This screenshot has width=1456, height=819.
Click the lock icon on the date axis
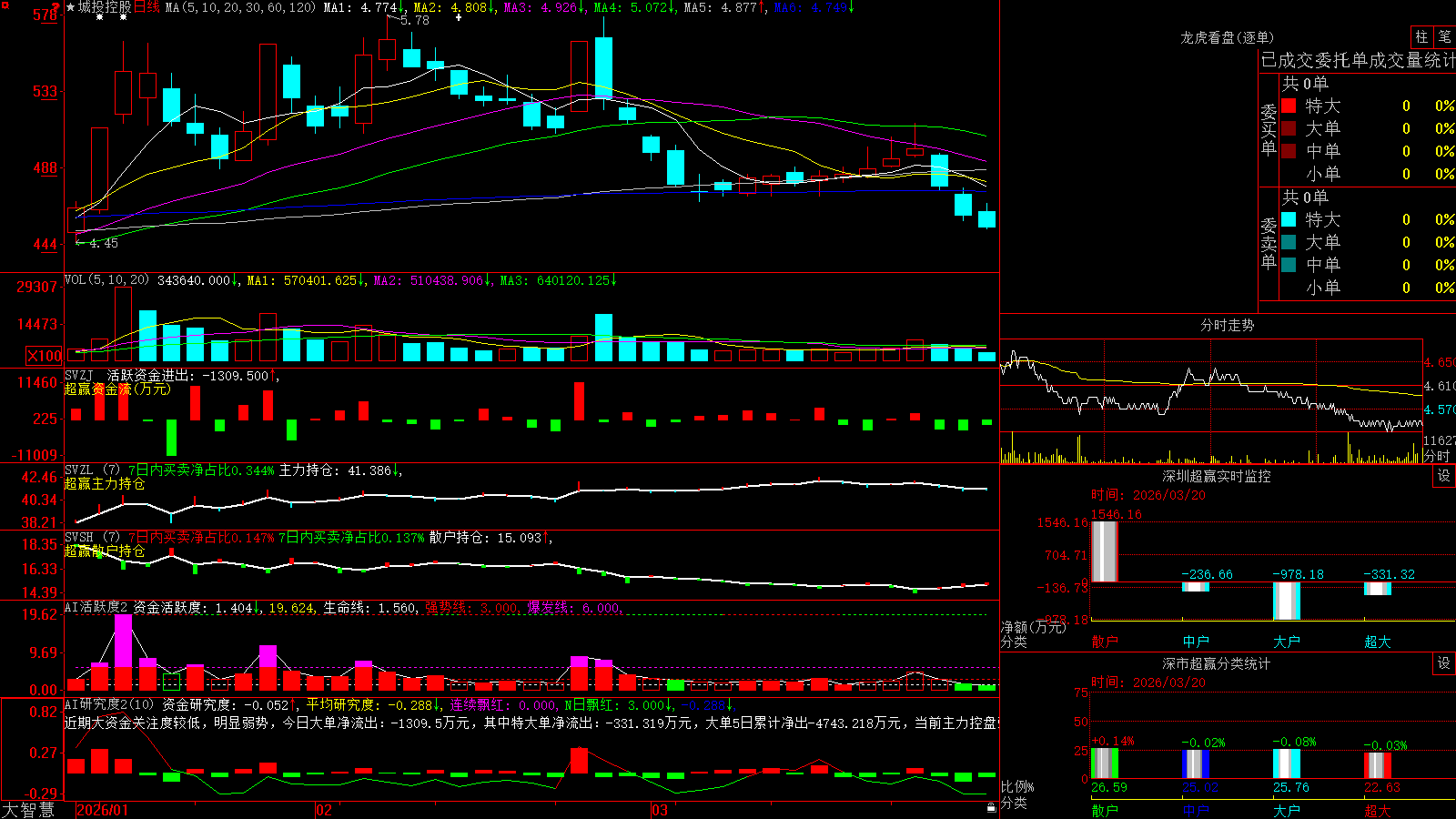point(991,807)
